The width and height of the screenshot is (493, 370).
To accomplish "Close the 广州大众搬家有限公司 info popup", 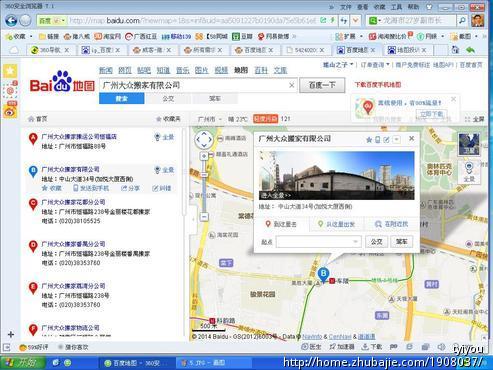I will point(412,138).
